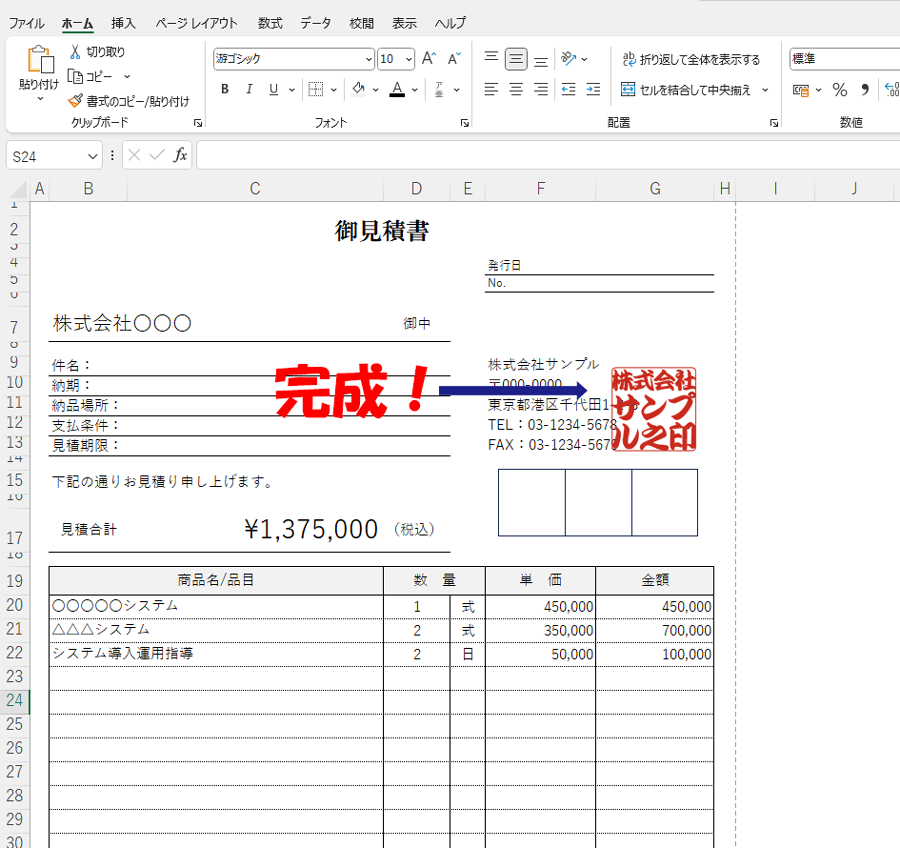
Task: Click the Paste (貼り付け) clipboard icon
Action: pos(39,62)
